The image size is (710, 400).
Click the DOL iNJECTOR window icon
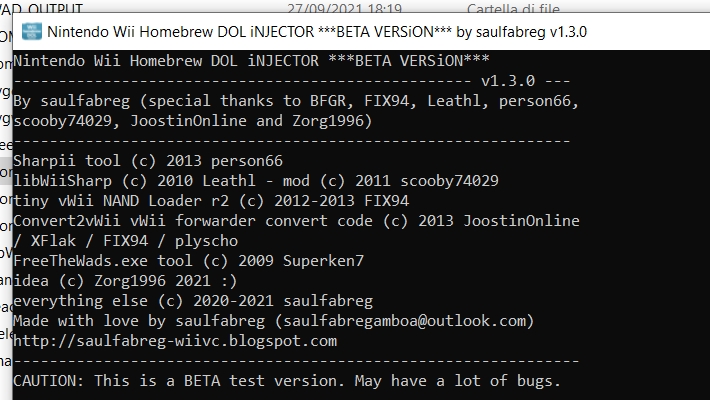32,32
